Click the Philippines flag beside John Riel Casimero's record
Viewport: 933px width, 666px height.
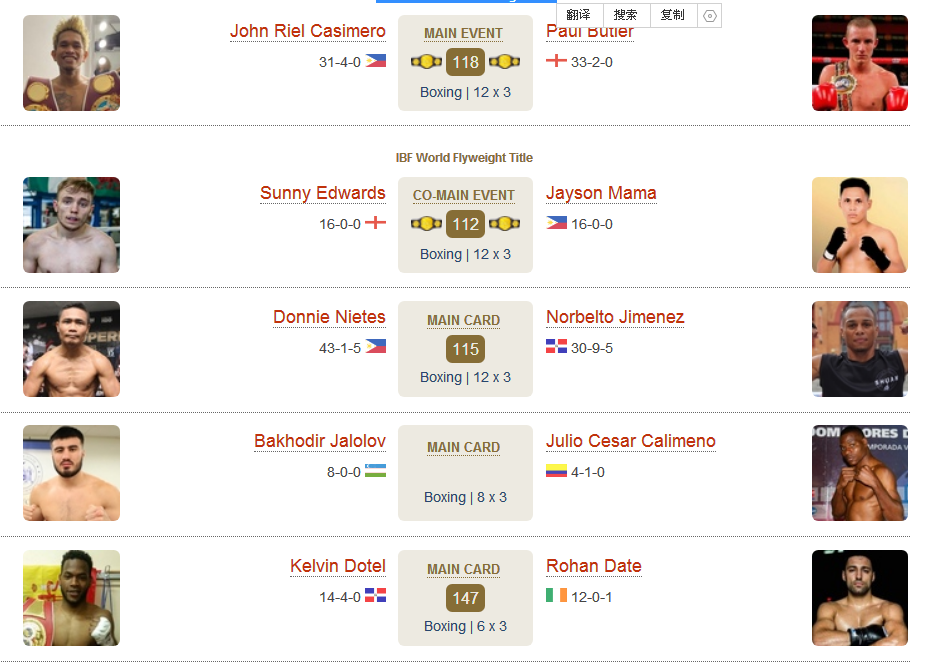(375, 61)
